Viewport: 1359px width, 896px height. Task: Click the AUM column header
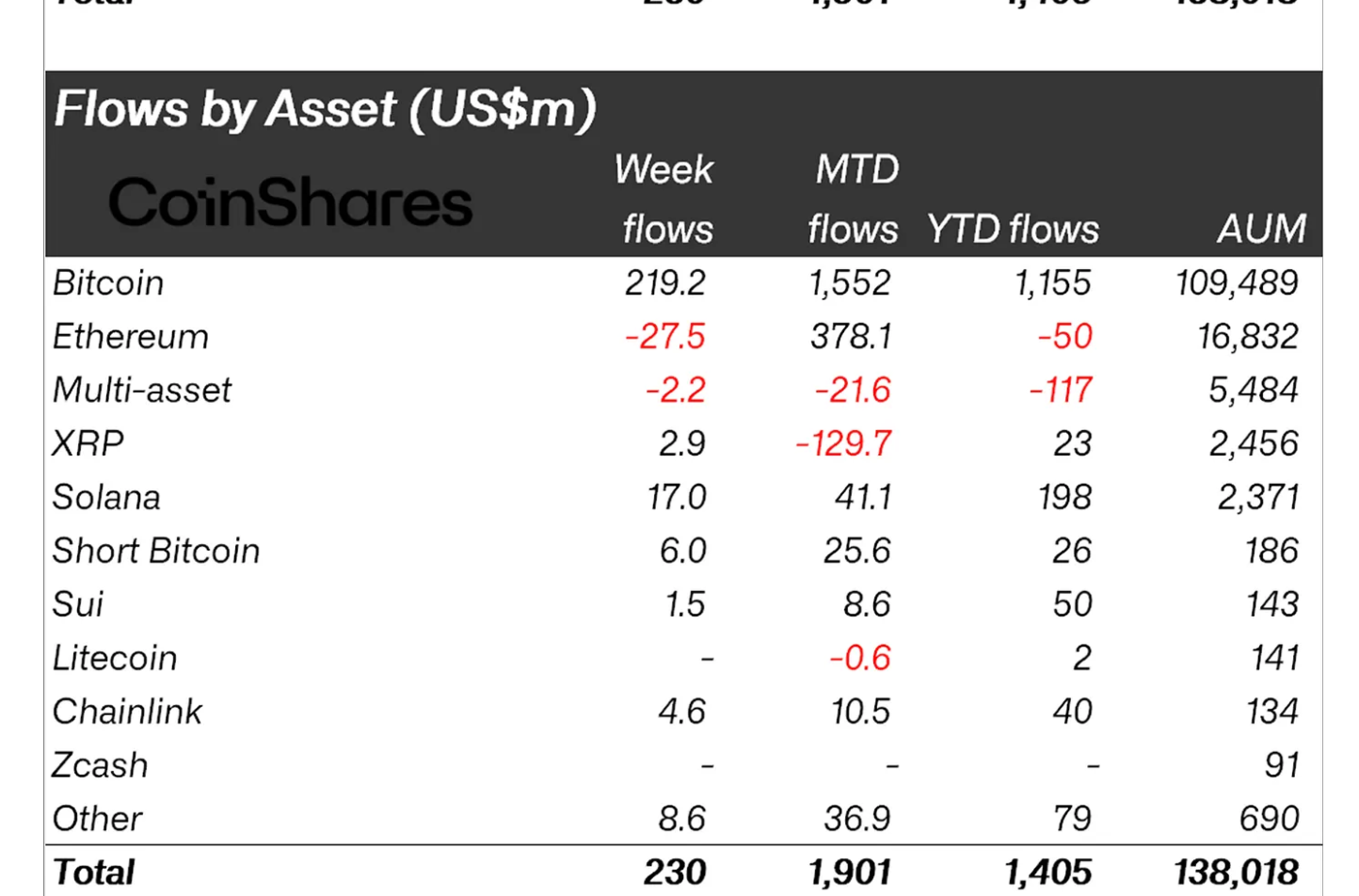[1261, 230]
